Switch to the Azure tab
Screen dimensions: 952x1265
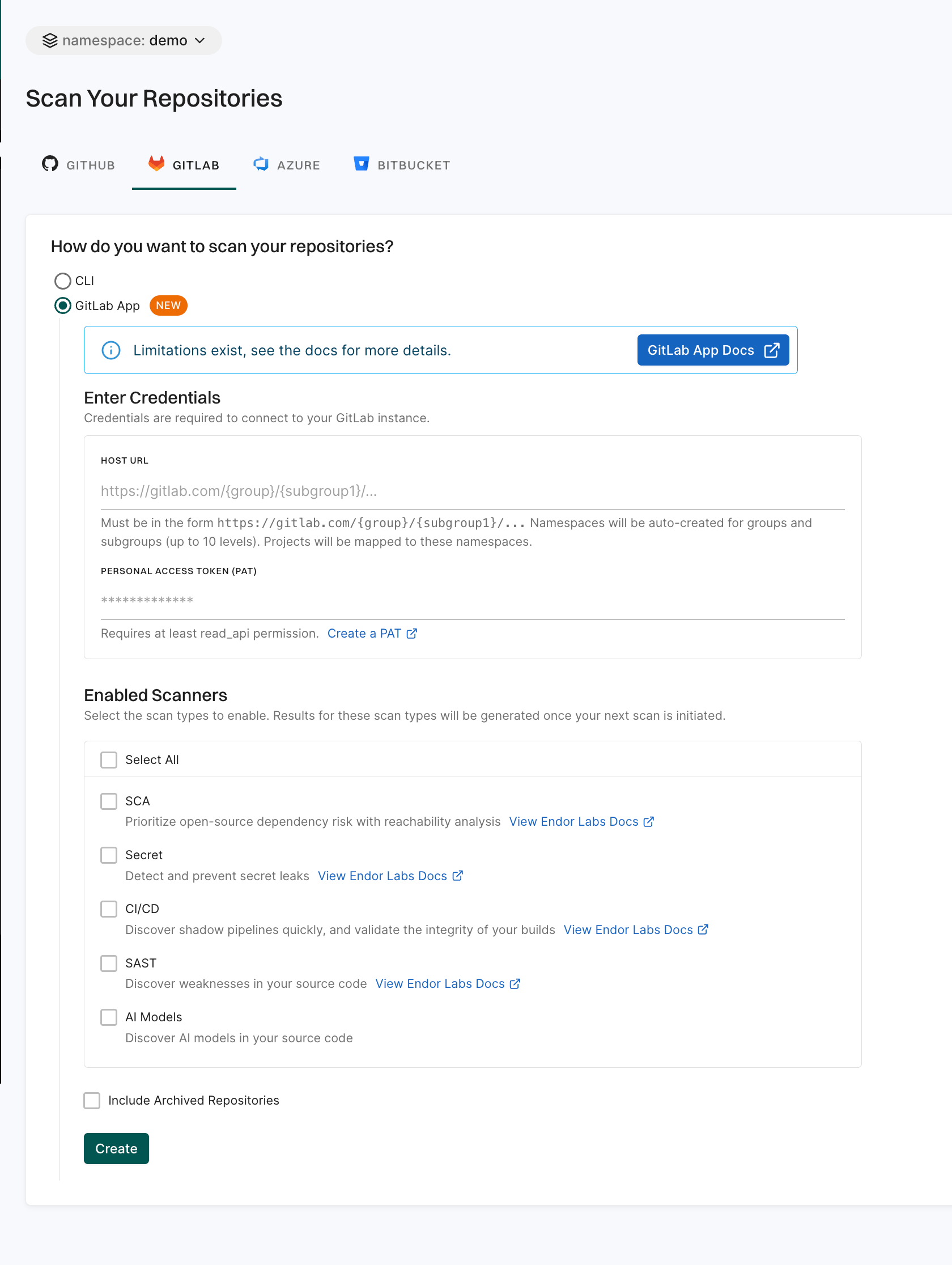pyautogui.click(x=287, y=165)
